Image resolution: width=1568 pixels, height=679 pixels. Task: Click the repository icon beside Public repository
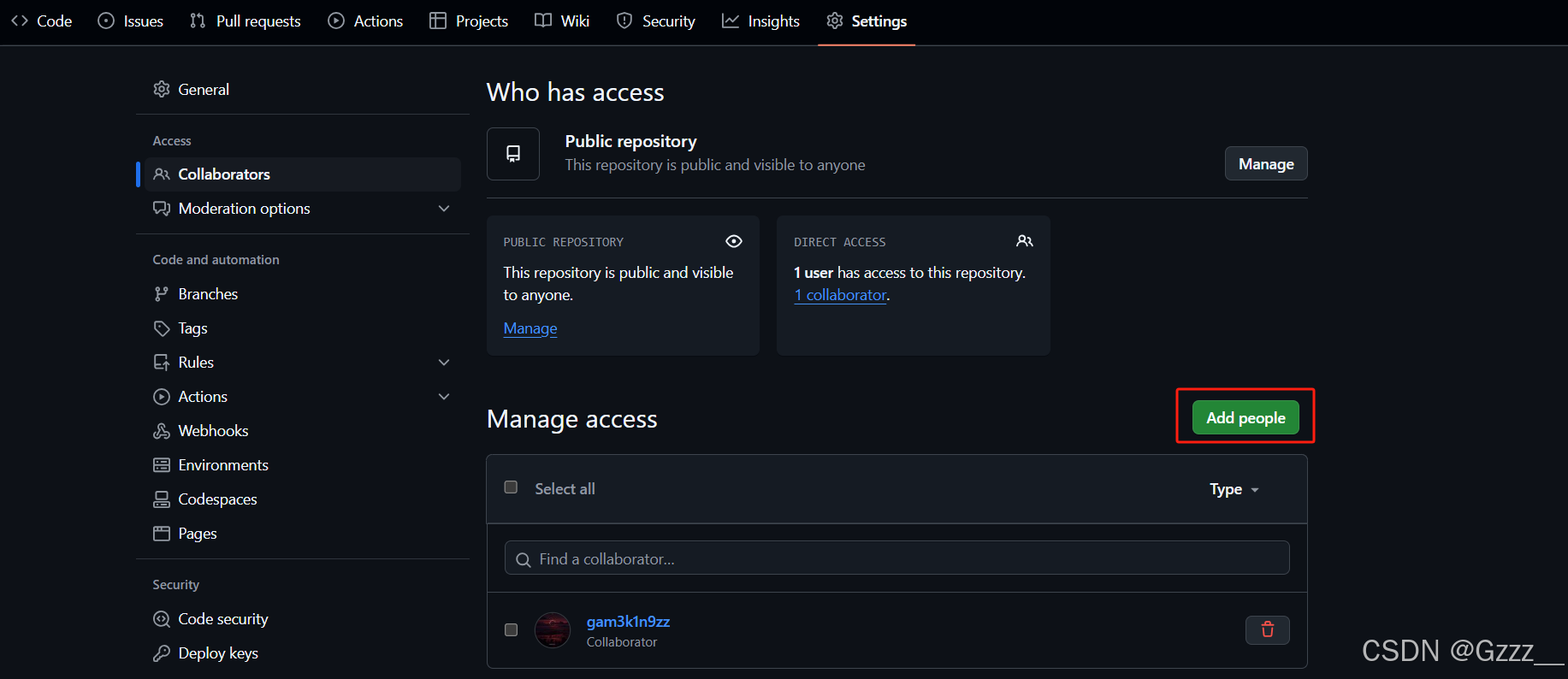click(513, 154)
